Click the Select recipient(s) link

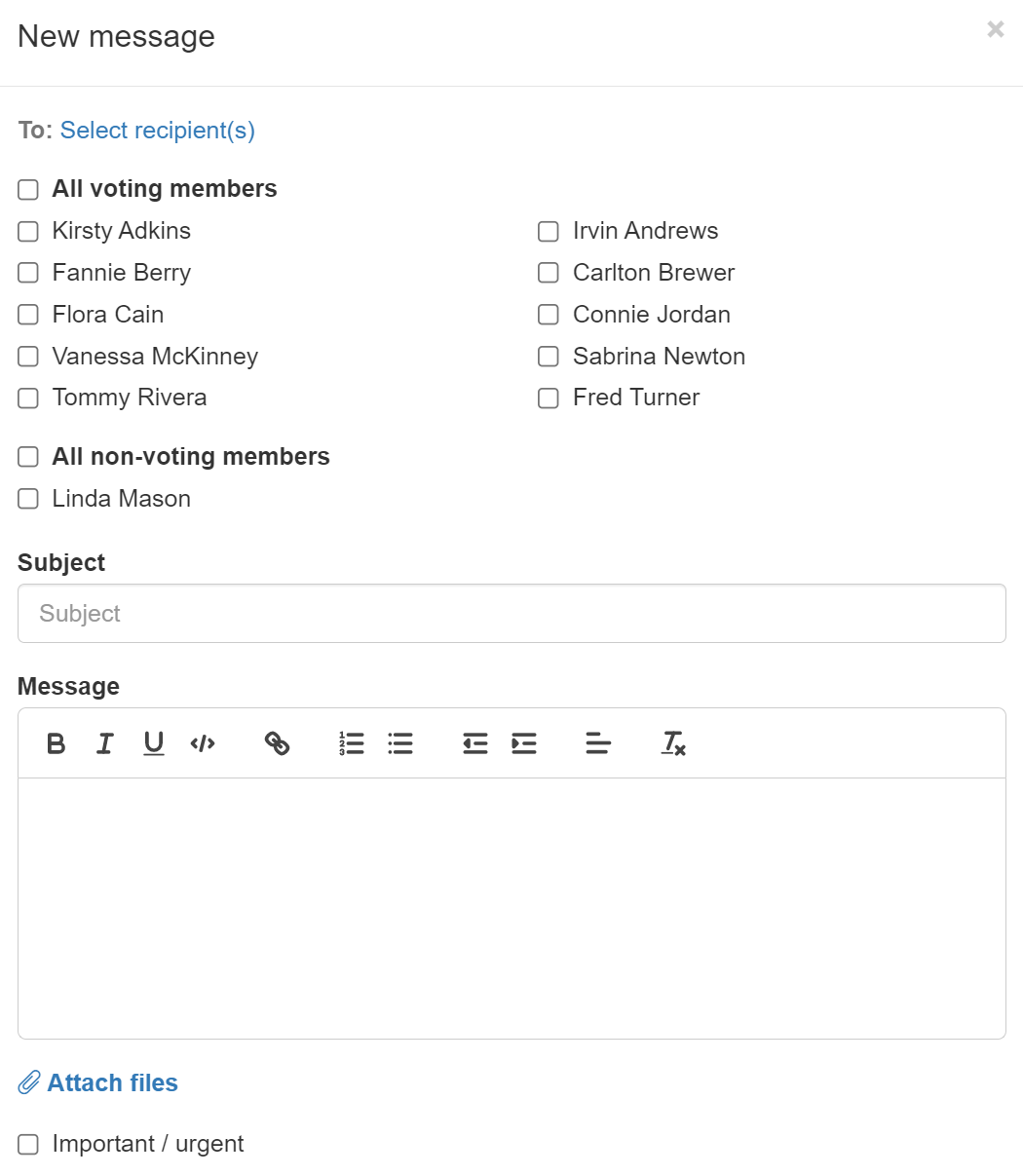coord(158,131)
